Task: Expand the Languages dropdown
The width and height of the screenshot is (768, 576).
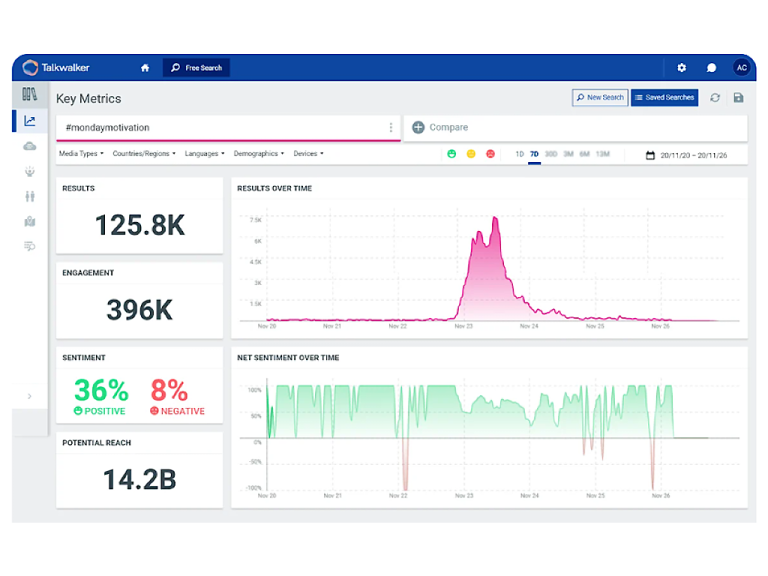Action: (205, 154)
